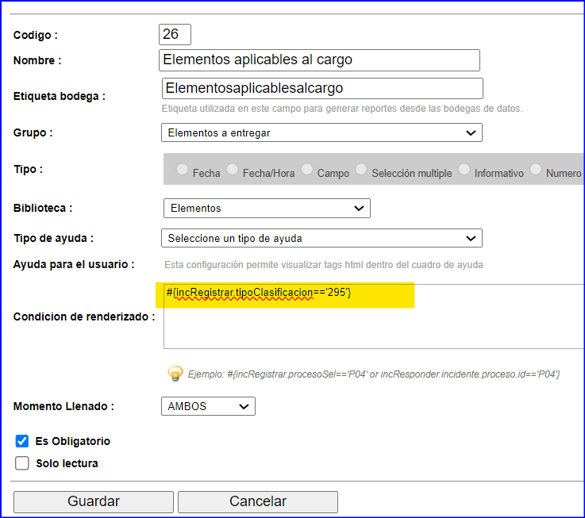Click the Guardar button

tap(94, 502)
